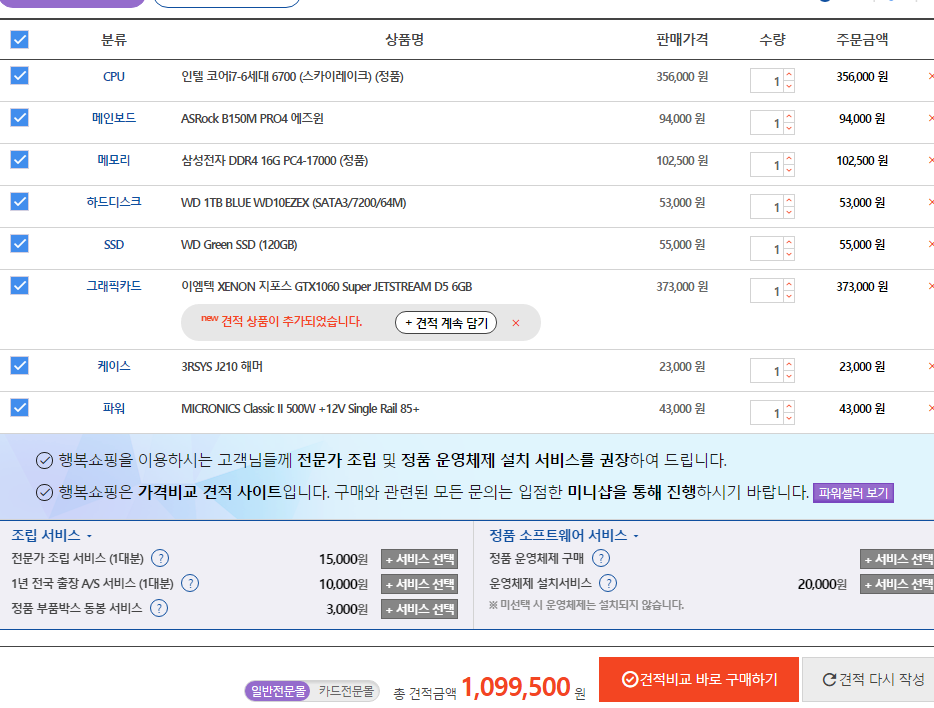Viewport: 934px width, 708px height.
Task: Open product 3RSYS J210 해머
Action: coord(222,367)
